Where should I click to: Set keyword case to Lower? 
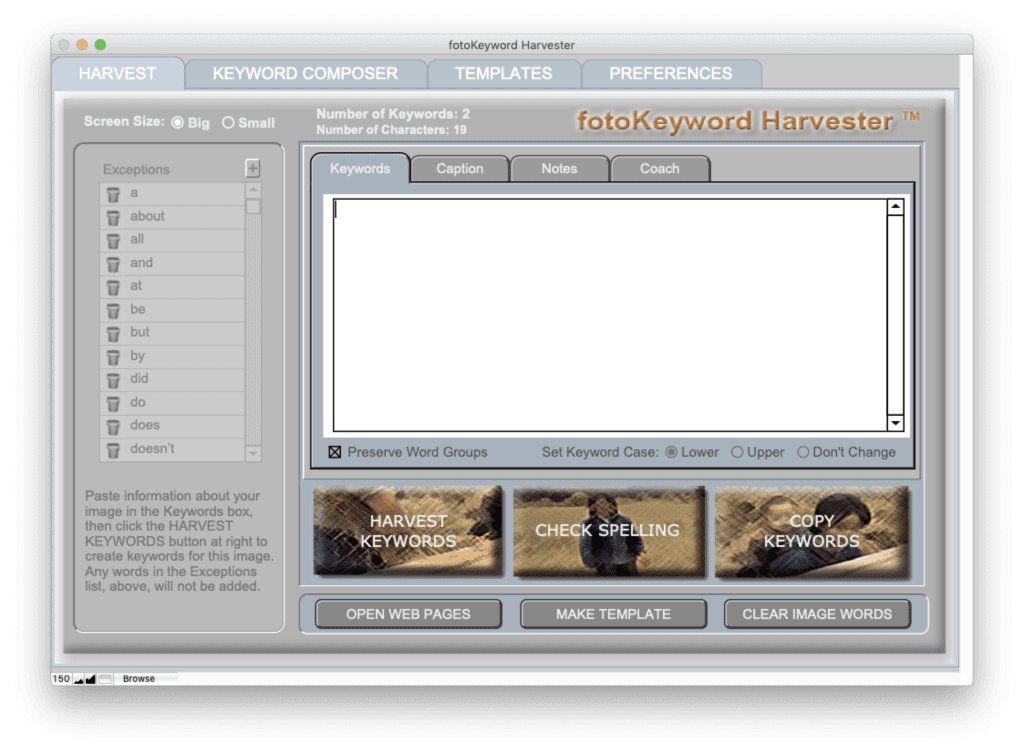pos(671,452)
